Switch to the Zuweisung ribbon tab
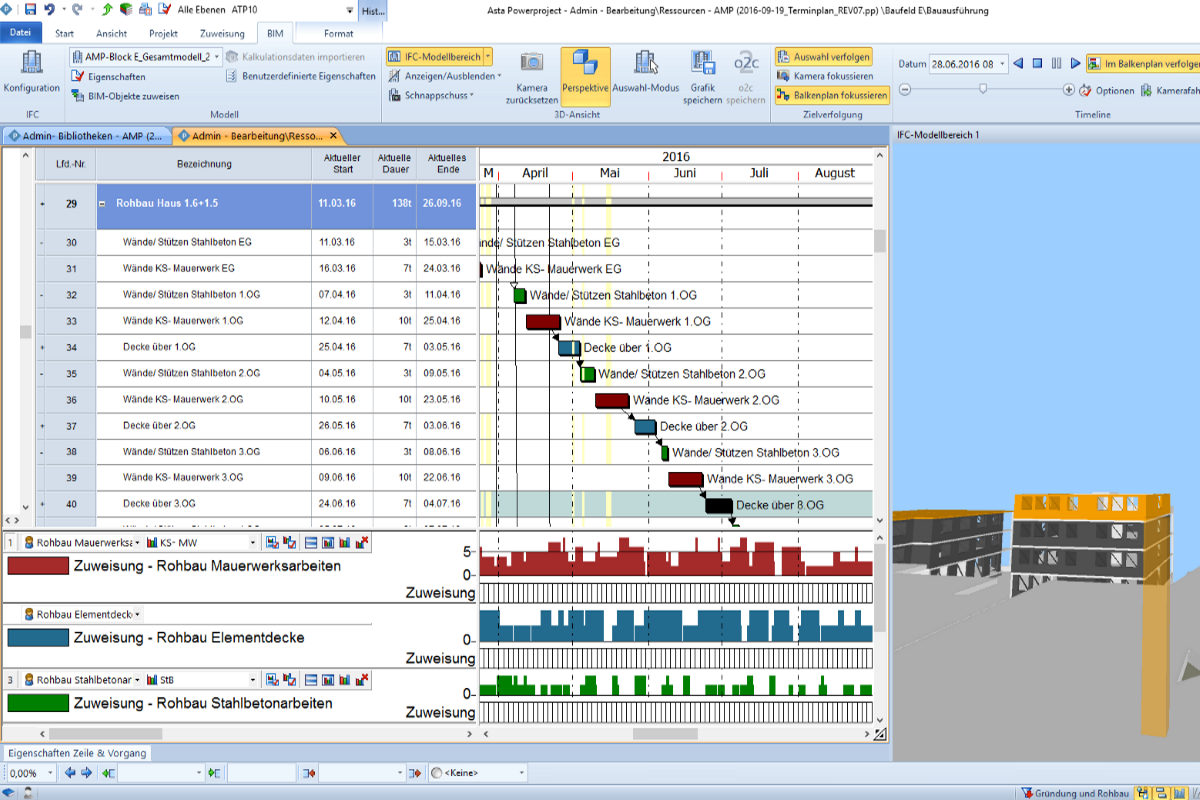This screenshot has height=800, width=1200. (x=222, y=33)
